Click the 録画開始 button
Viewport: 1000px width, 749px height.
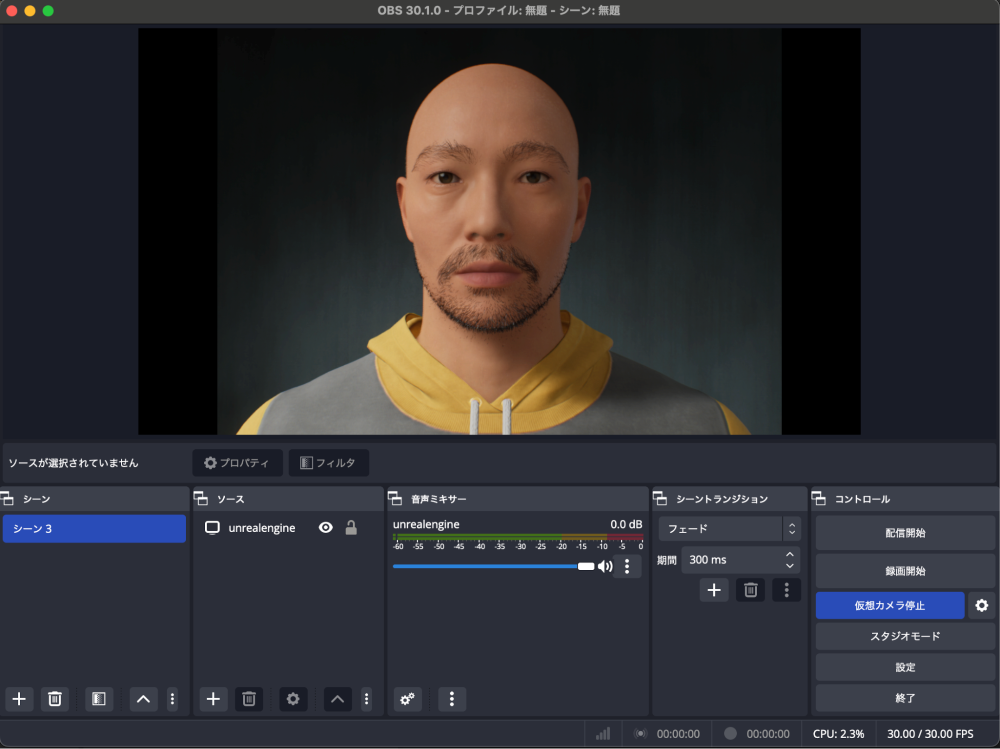click(904, 571)
